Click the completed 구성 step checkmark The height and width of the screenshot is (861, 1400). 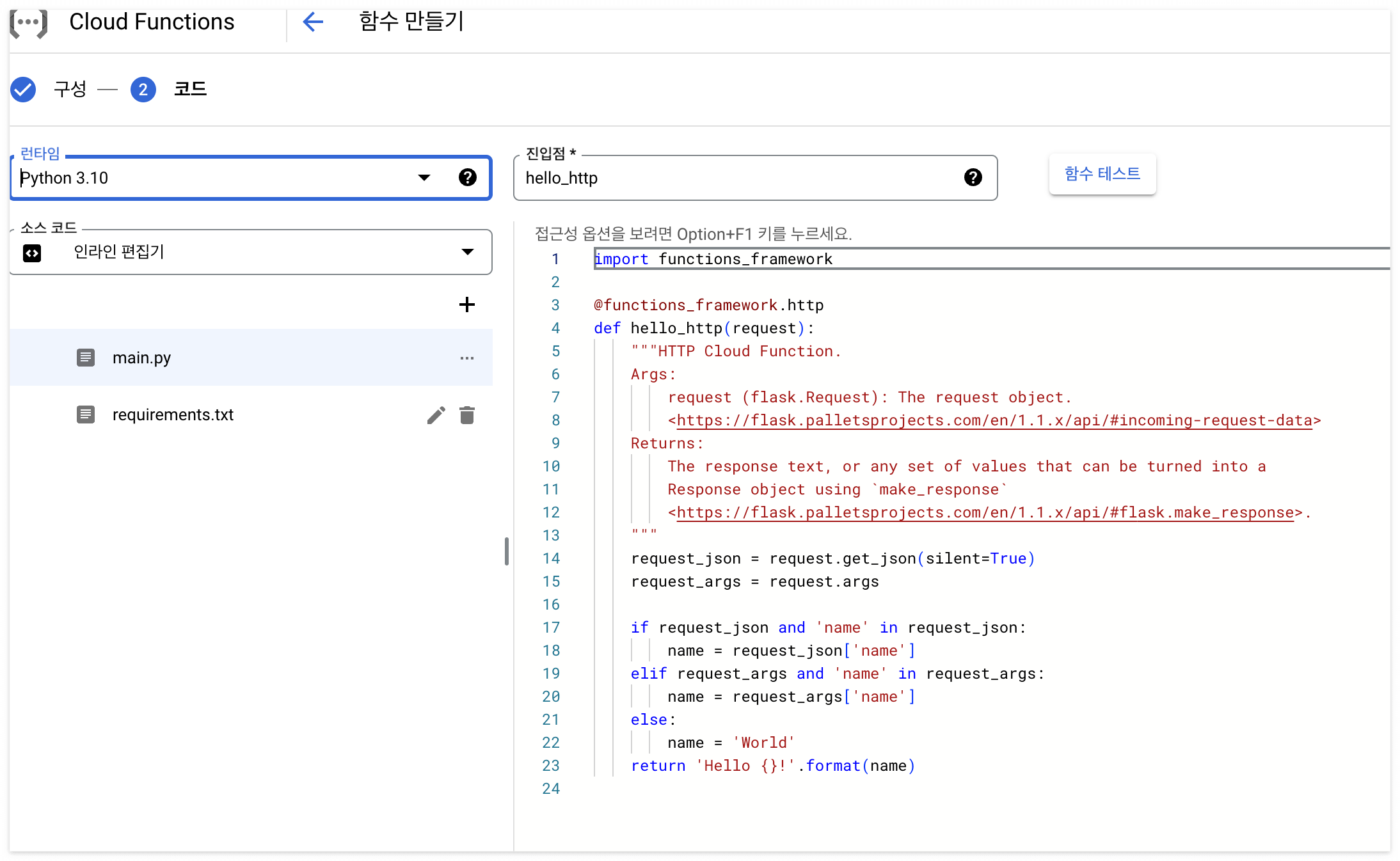[x=24, y=90]
